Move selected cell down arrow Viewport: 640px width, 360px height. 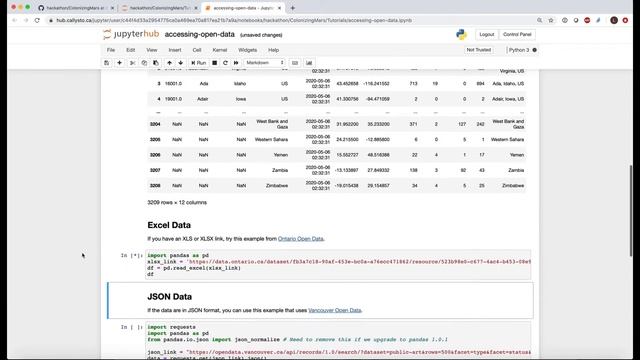[x=181, y=63]
